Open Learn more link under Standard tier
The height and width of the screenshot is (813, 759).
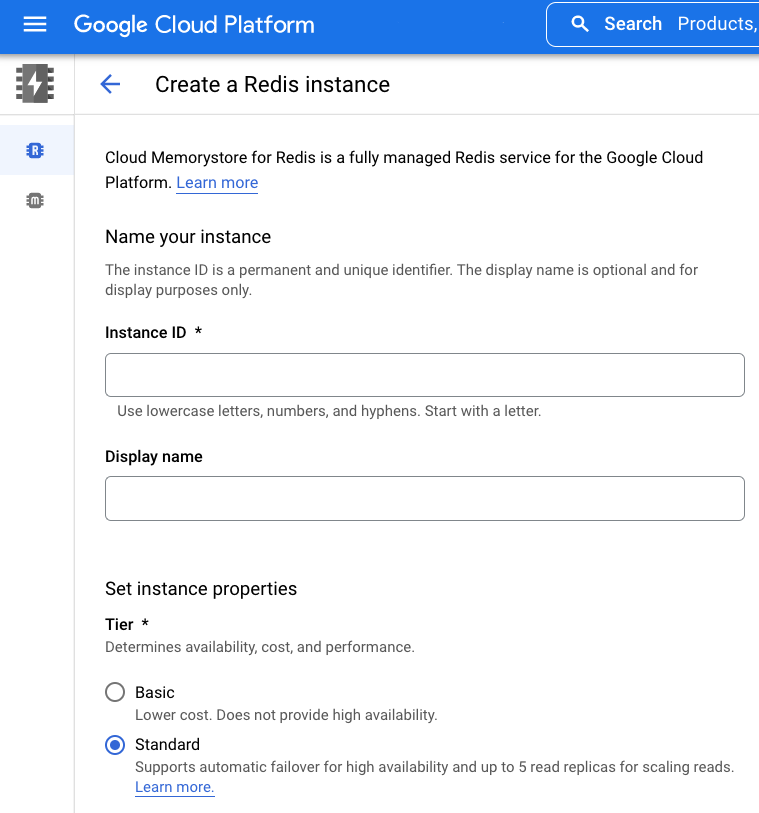[174, 787]
